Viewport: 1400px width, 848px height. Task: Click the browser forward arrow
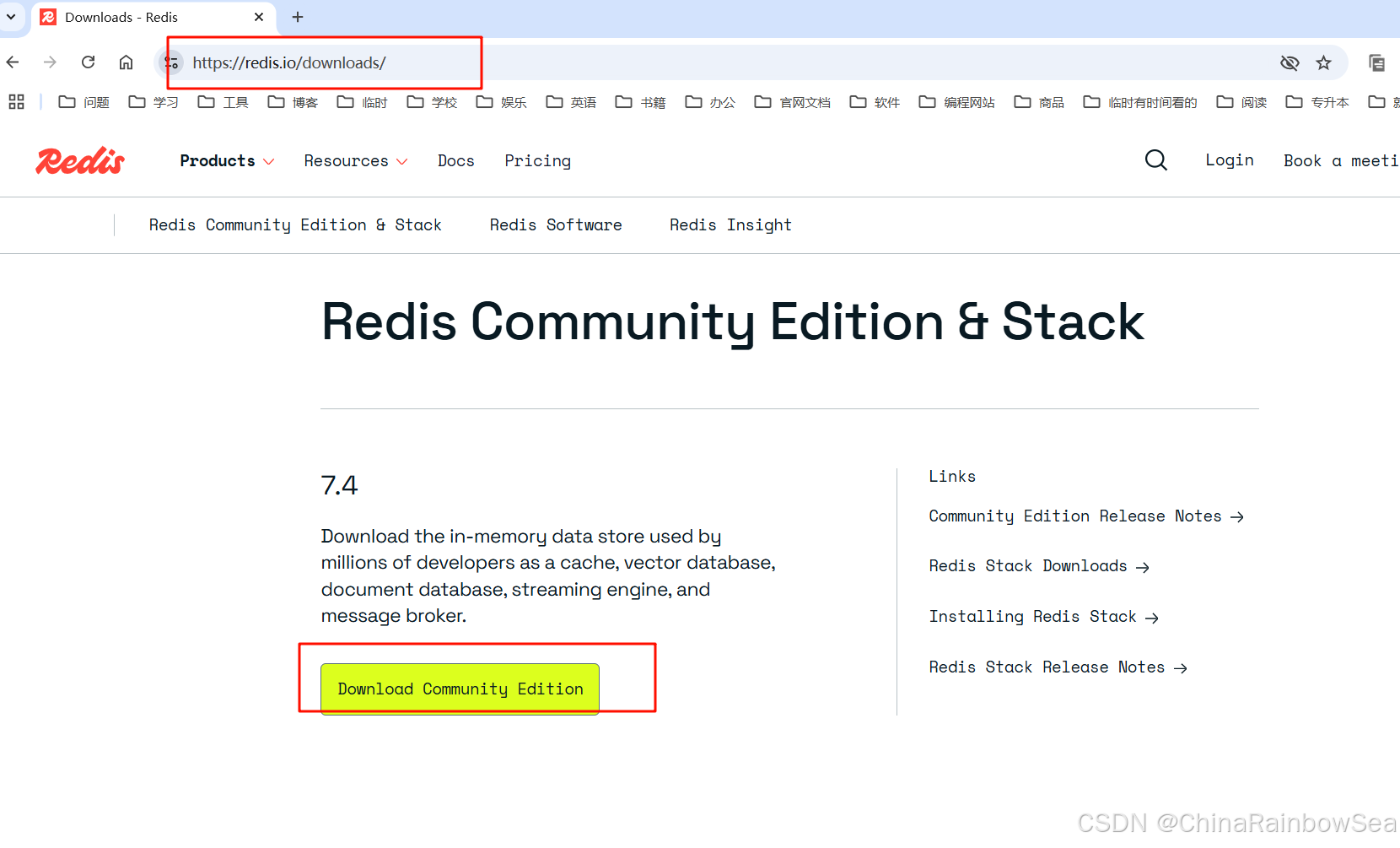click(x=50, y=62)
